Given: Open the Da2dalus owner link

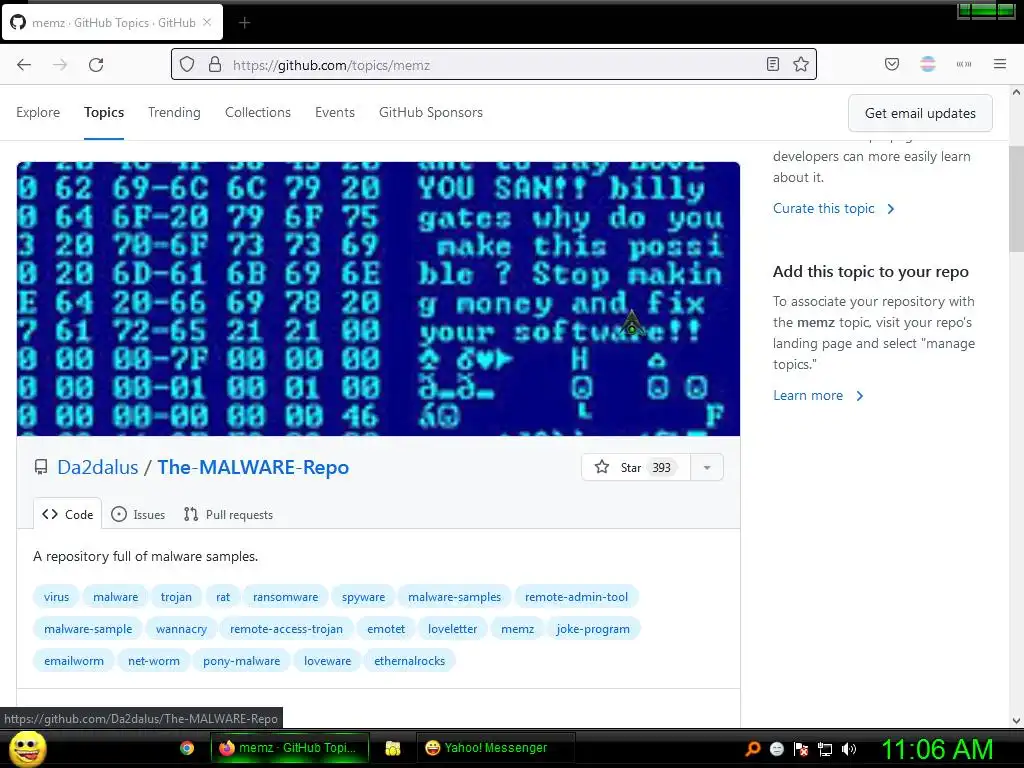Looking at the screenshot, I should (x=98, y=467).
